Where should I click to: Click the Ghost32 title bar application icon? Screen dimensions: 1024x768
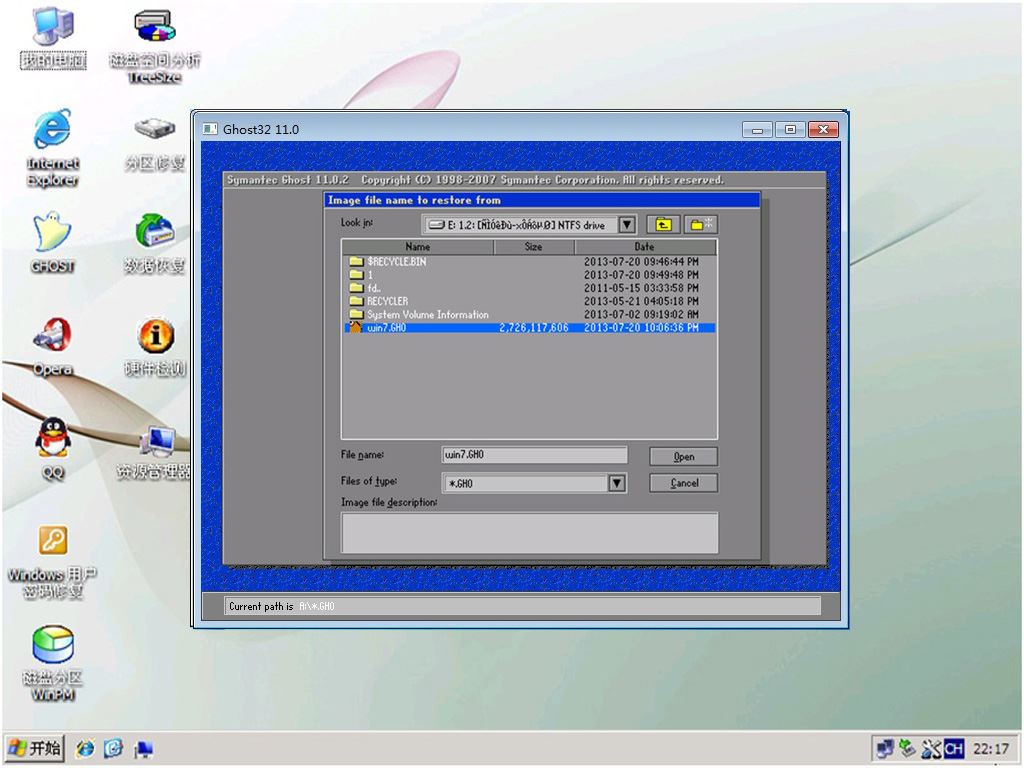point(210,129)
